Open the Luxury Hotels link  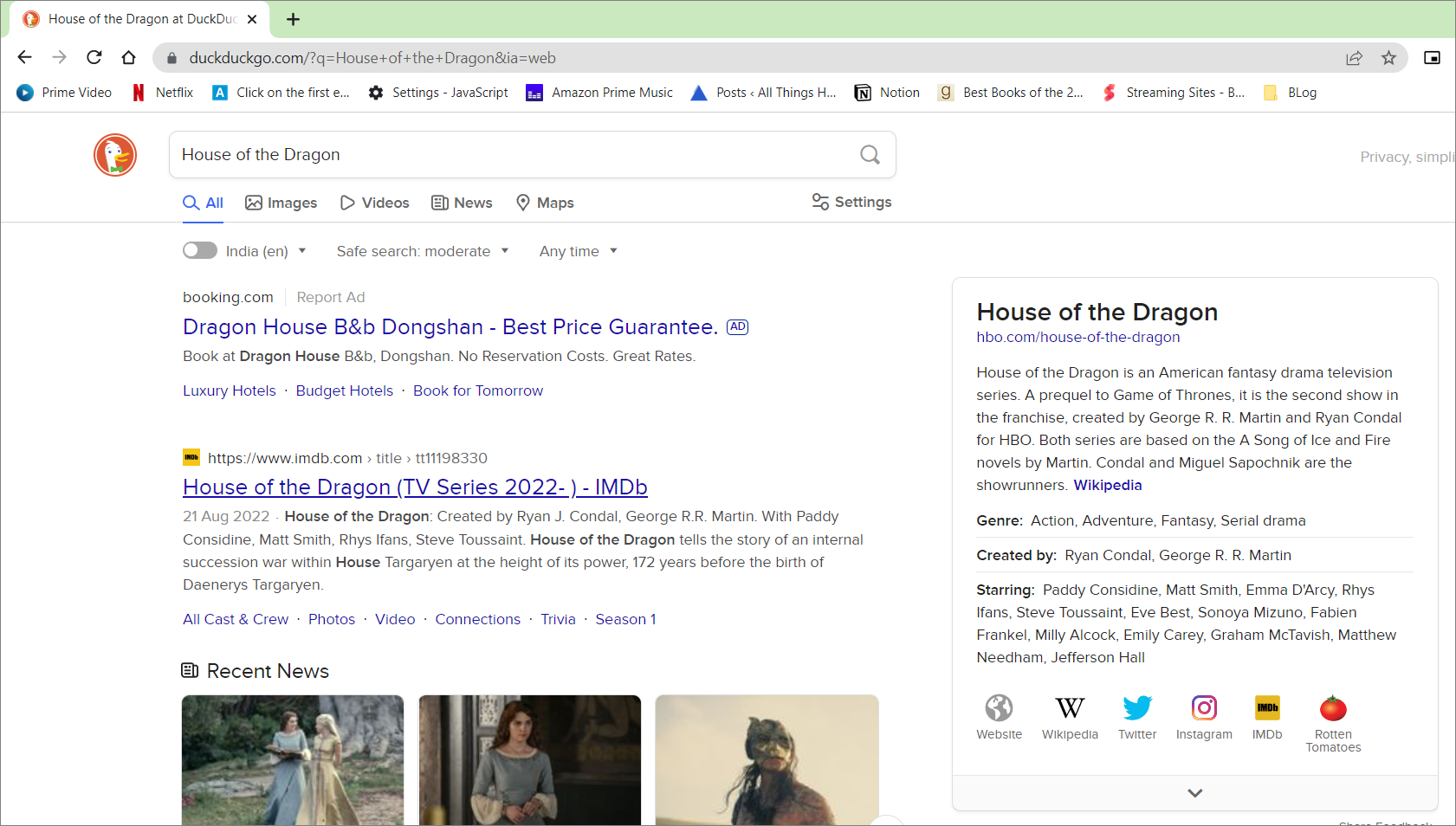[230, 390]
